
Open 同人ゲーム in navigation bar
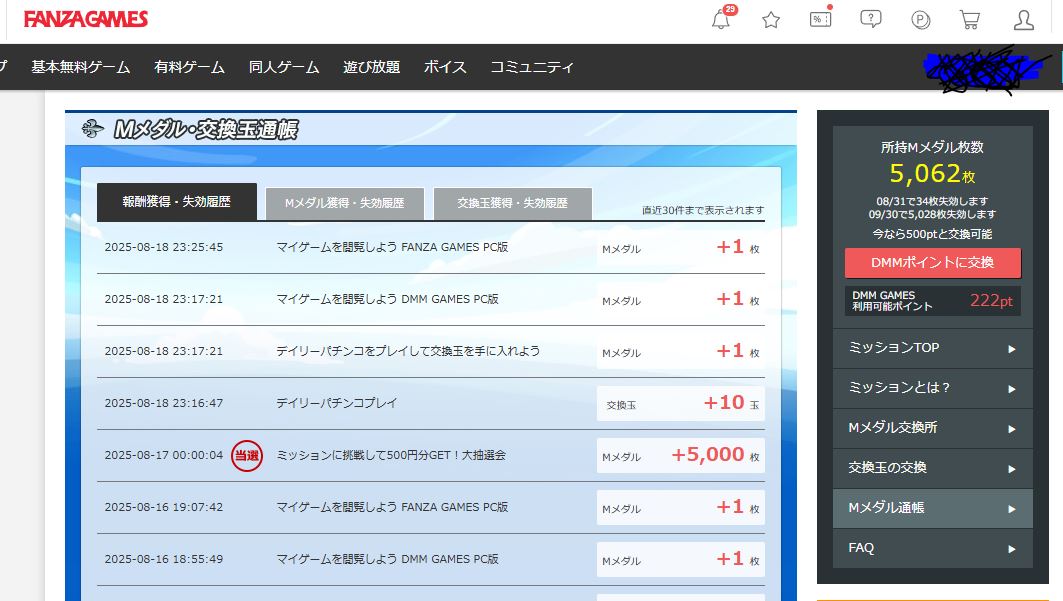click(284, 67)
